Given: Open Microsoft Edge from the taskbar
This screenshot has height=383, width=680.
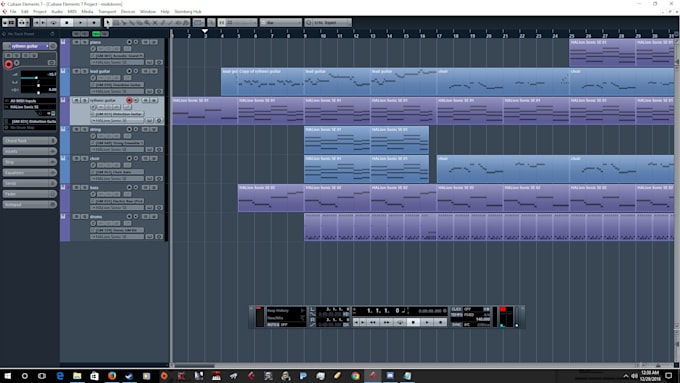Looking at the screenshot, I should pos(60,376).
